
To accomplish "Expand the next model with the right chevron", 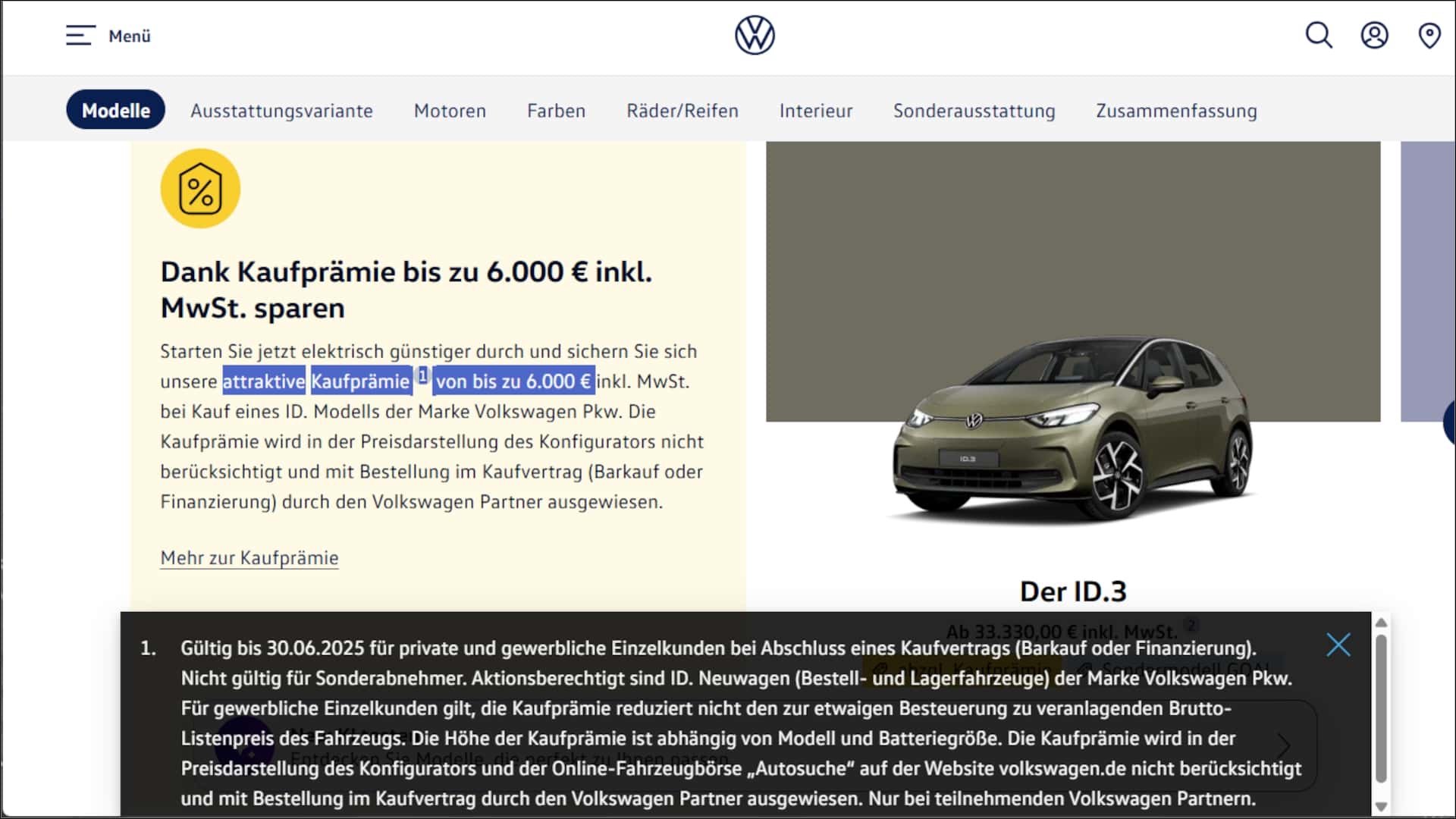I will 1285,745.
